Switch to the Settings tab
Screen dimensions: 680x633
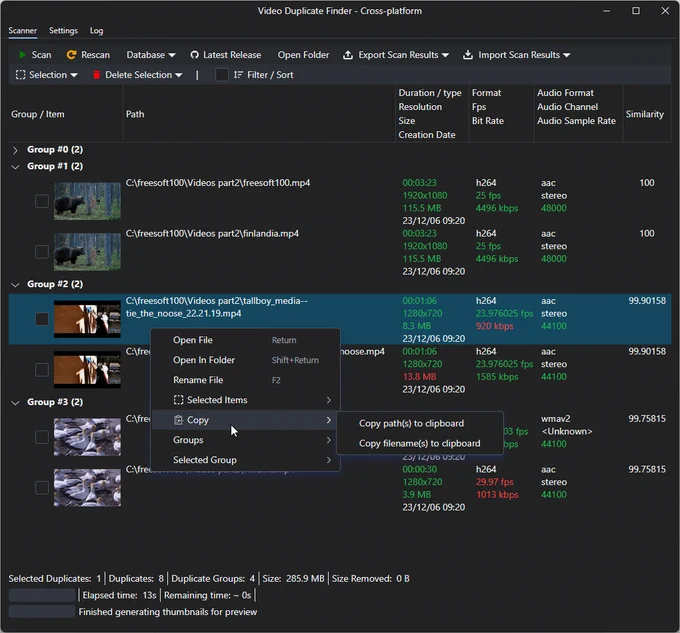point(63,31)
